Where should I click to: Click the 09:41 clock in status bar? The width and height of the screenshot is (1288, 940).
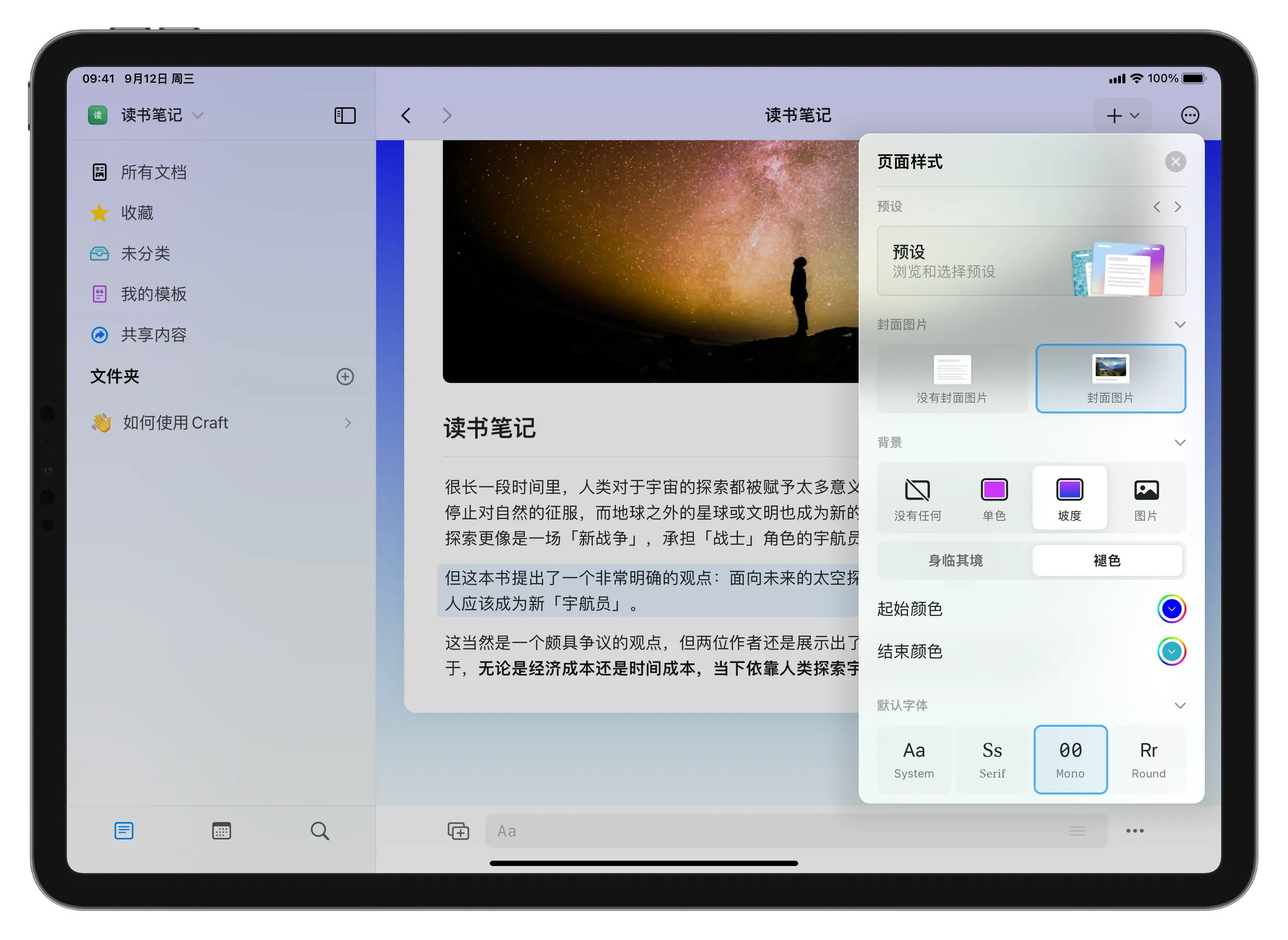pyautogui.click(x=99, y=78)
